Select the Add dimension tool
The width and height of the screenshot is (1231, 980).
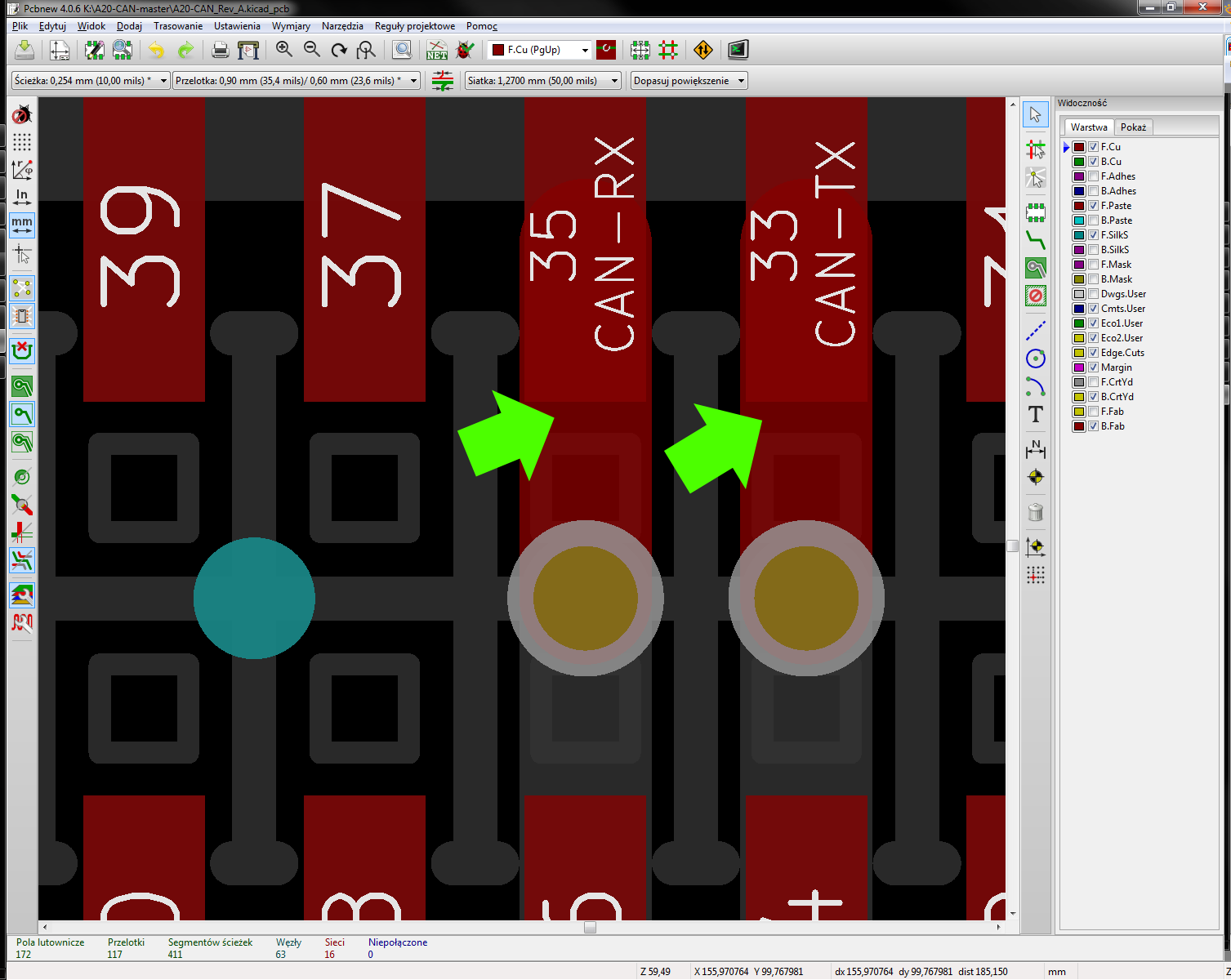1036,448
